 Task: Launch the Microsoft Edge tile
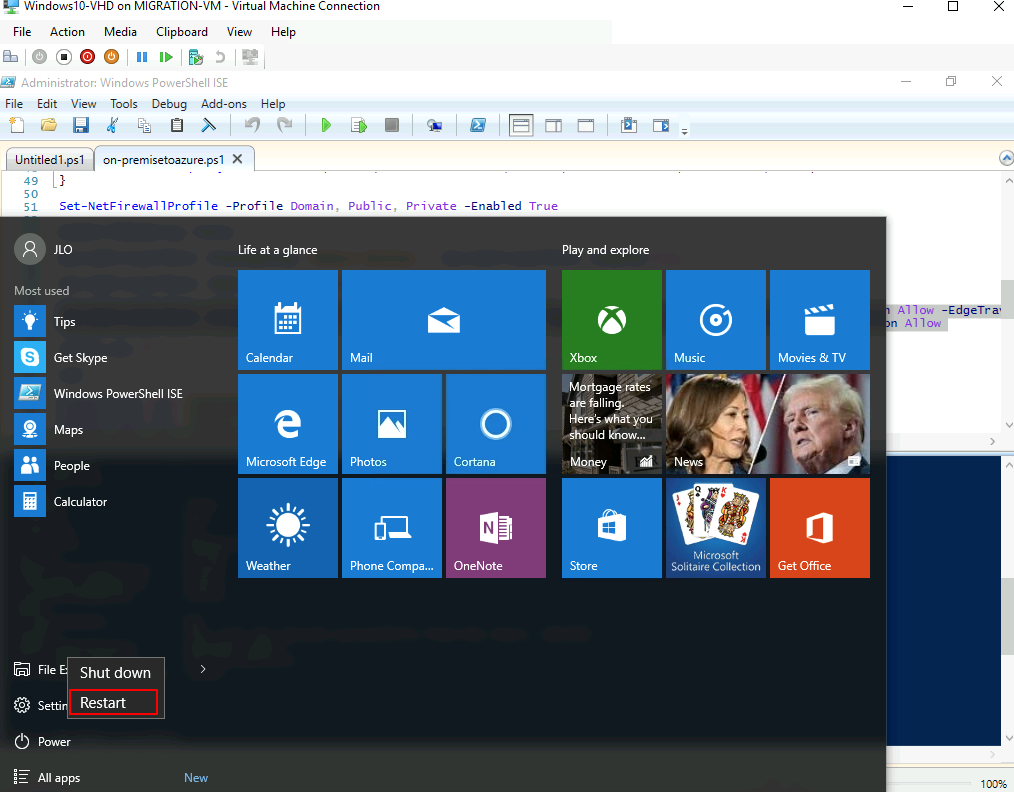tap(288, 424)
